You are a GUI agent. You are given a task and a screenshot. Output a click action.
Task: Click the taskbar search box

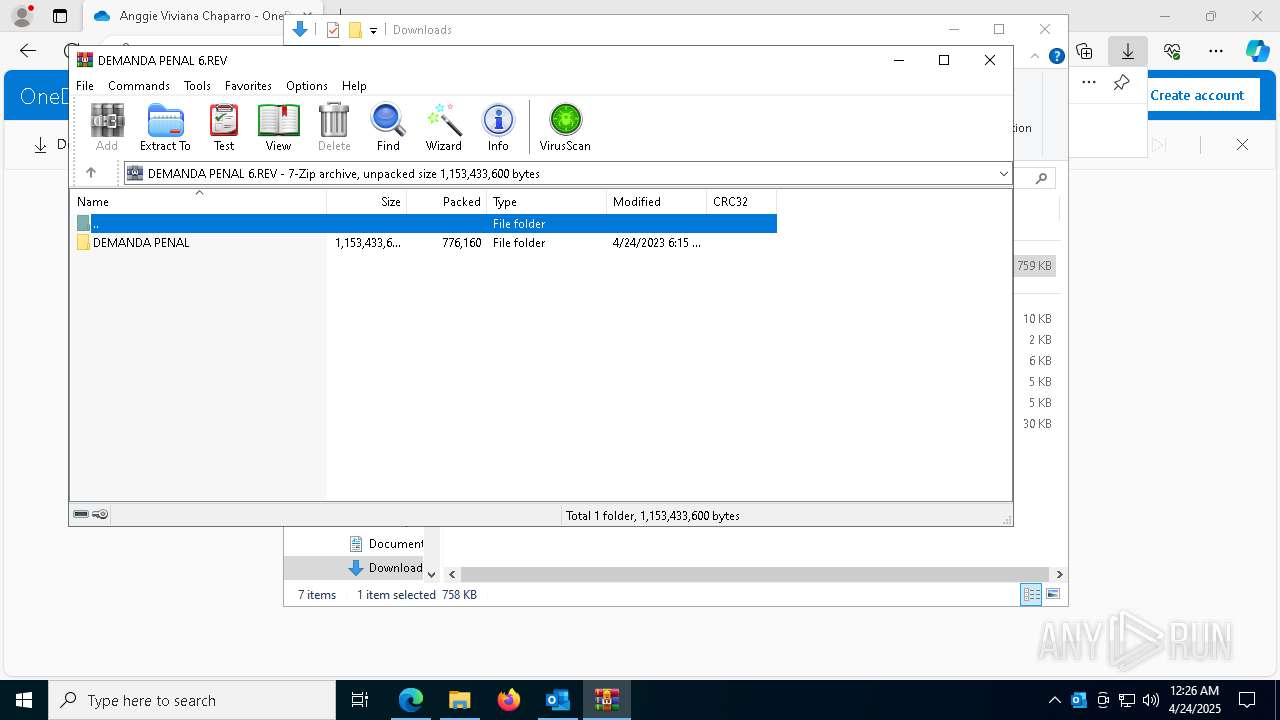point(192,700)
